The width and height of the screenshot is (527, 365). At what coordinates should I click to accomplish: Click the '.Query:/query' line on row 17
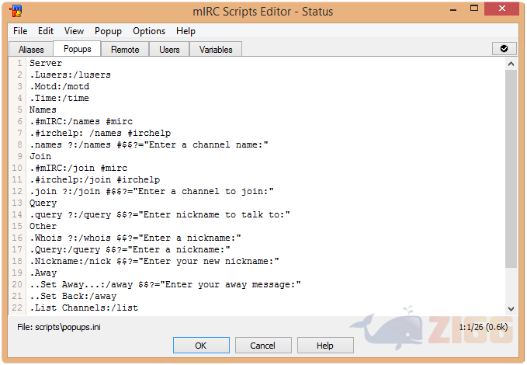click(x=130, y=250)
